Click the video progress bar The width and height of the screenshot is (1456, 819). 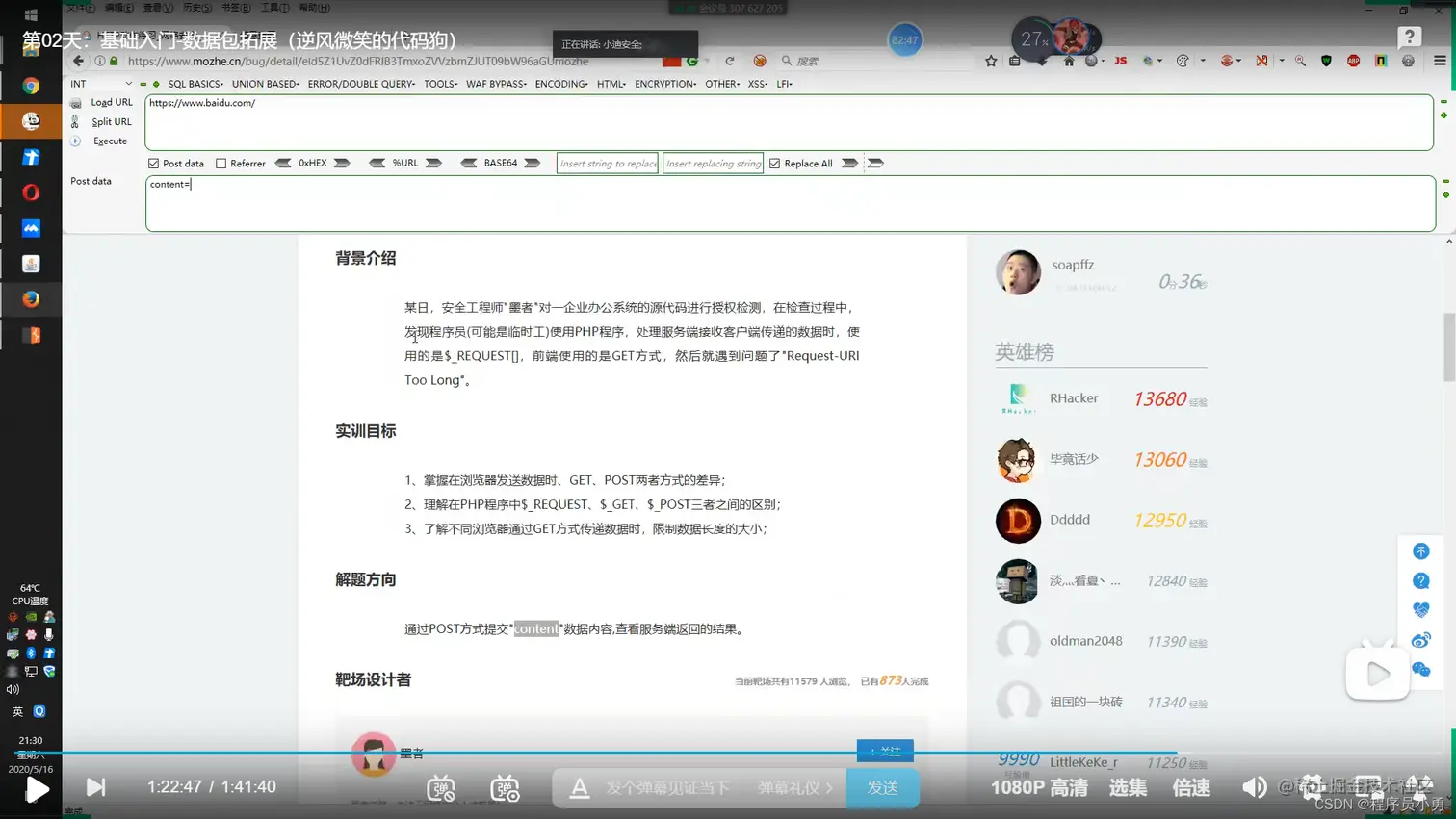tap(728, 753)
